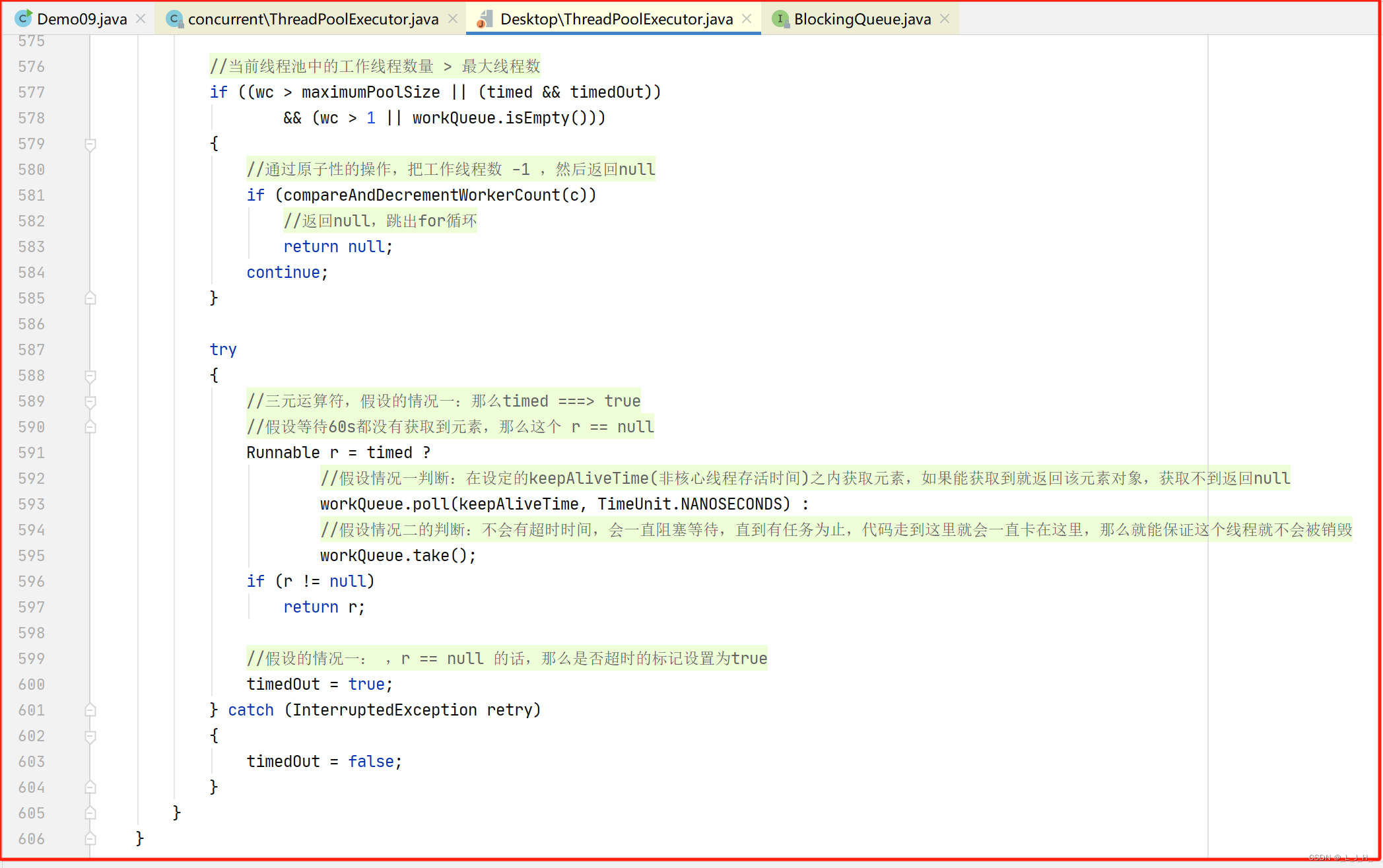Collapse fold end marker at line 605
Image resolution: width=1383 pixels, height=868 pixels.
coord(90,813)
